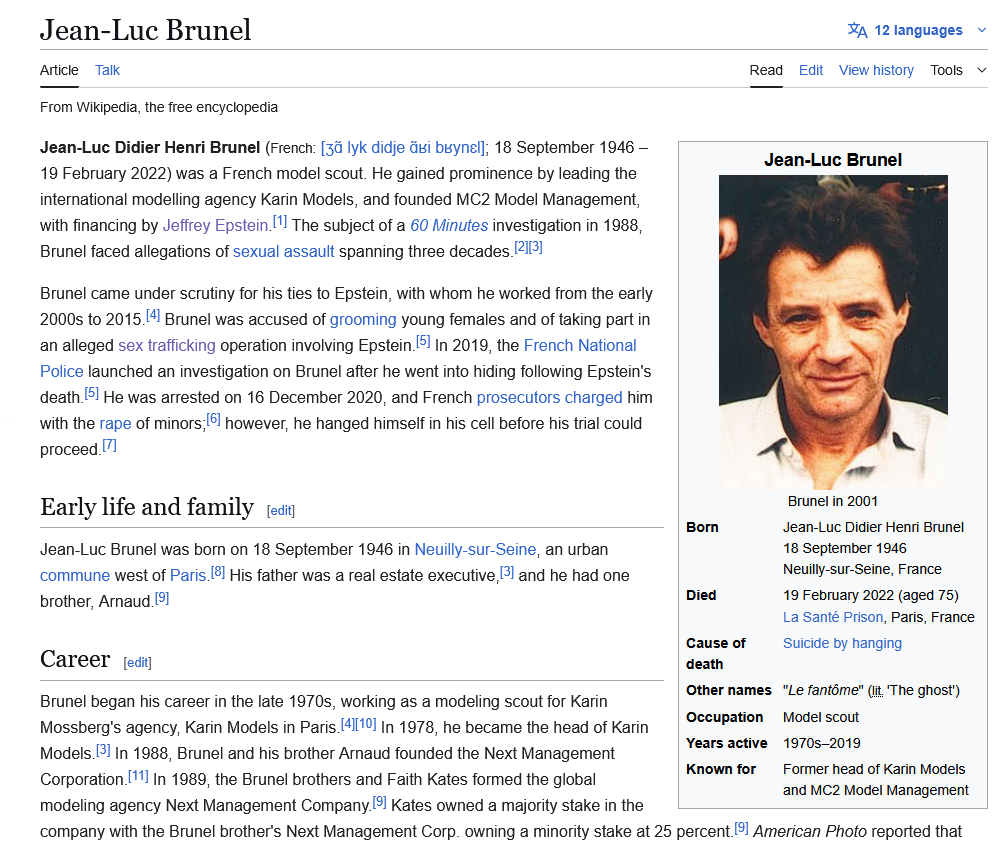Click citation [3] after Karin Models head
The image size is (997, 847).
(103, 750)
